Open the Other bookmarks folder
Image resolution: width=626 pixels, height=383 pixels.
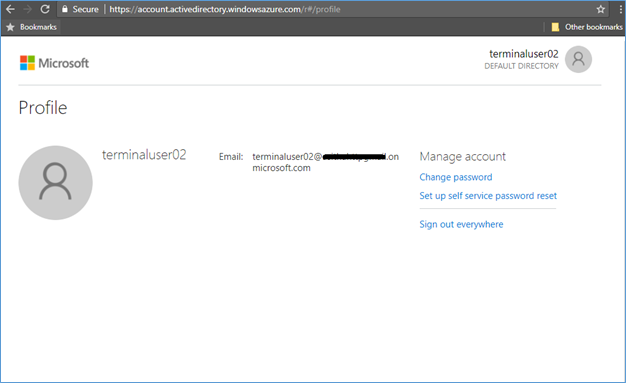click(587, 27)
